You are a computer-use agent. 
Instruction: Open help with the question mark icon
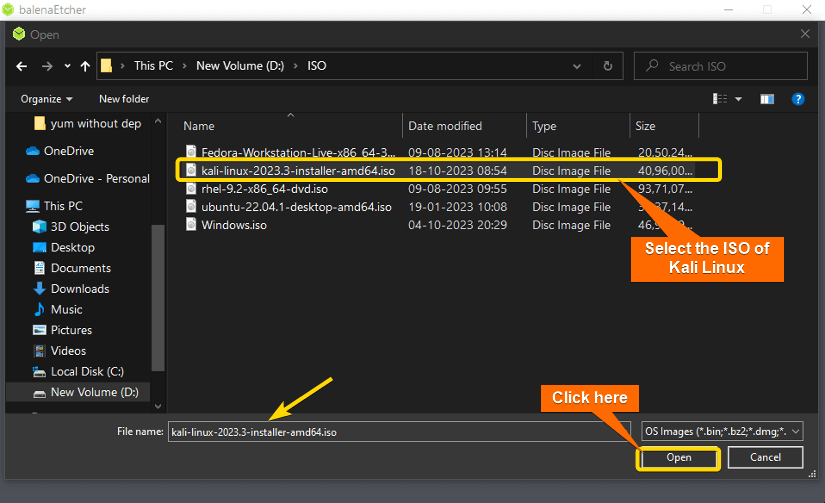(x=798, y=99)
